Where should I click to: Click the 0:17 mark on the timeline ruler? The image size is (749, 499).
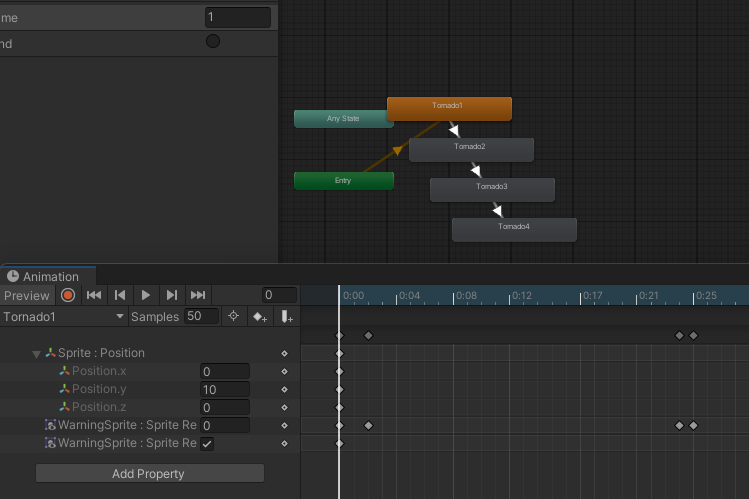[592, 296]
